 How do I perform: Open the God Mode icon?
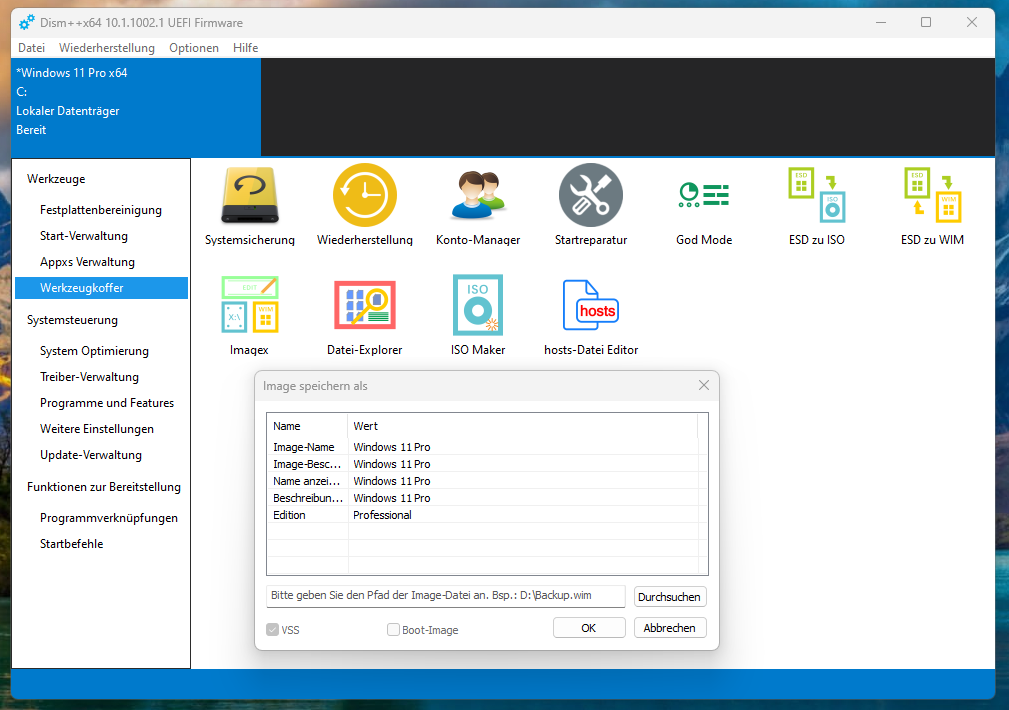(x=704, y=194)
